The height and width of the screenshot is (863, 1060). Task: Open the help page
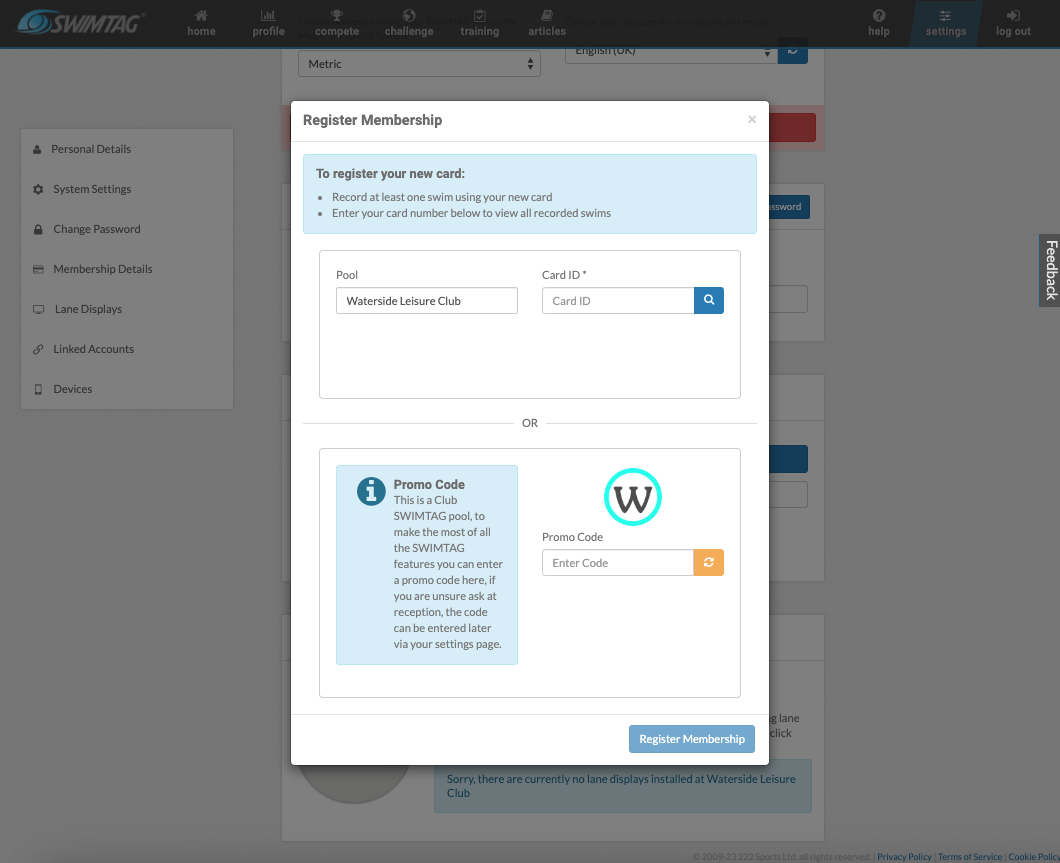click(x=879, y=23)
